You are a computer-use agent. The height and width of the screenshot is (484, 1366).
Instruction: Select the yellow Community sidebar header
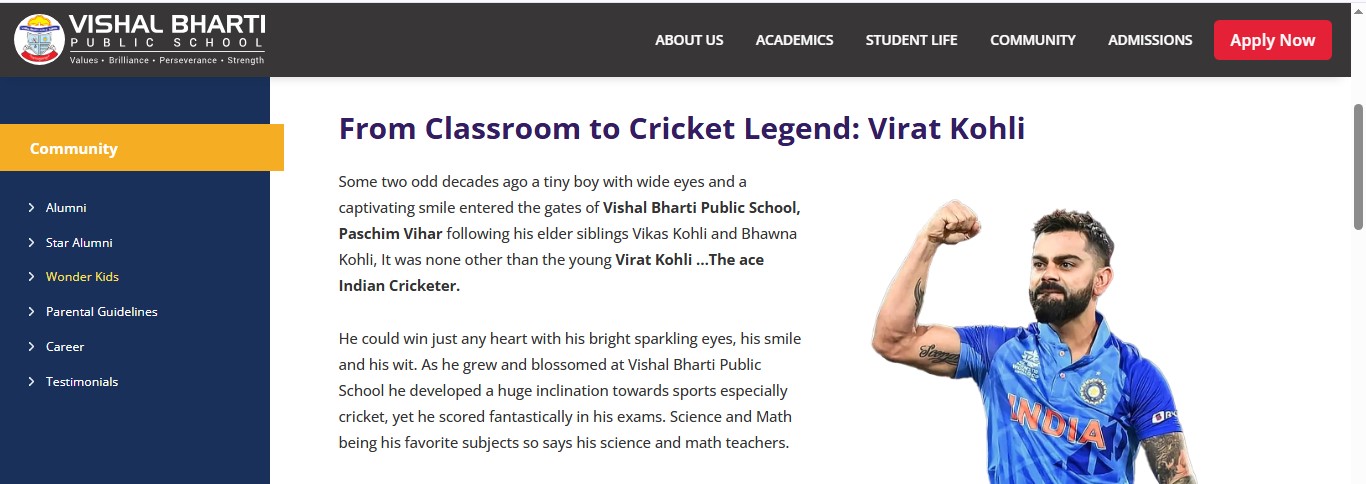coord(141,148)
